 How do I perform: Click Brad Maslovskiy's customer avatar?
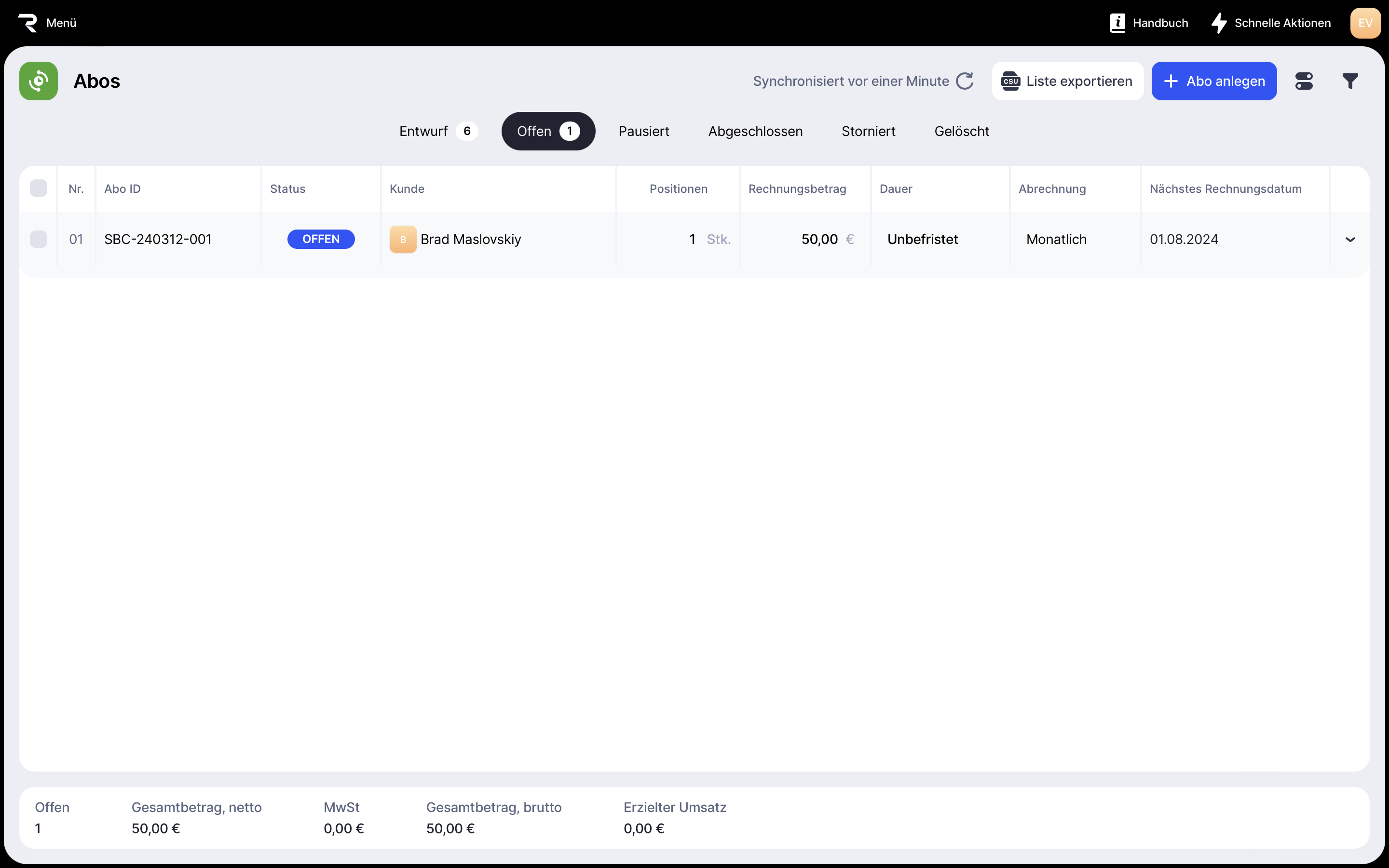pos(403,239)
